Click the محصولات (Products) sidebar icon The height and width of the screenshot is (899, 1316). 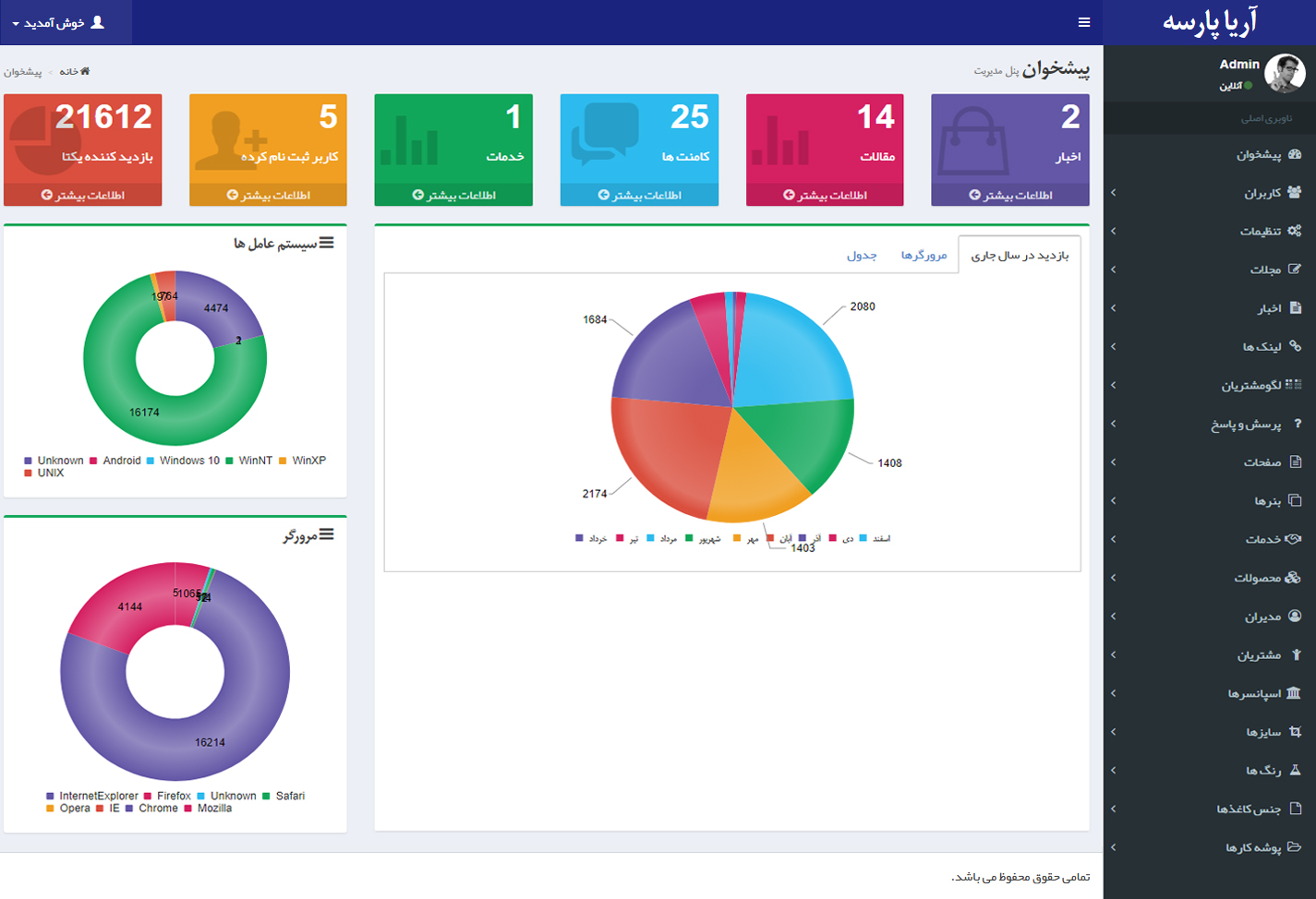1293,578
